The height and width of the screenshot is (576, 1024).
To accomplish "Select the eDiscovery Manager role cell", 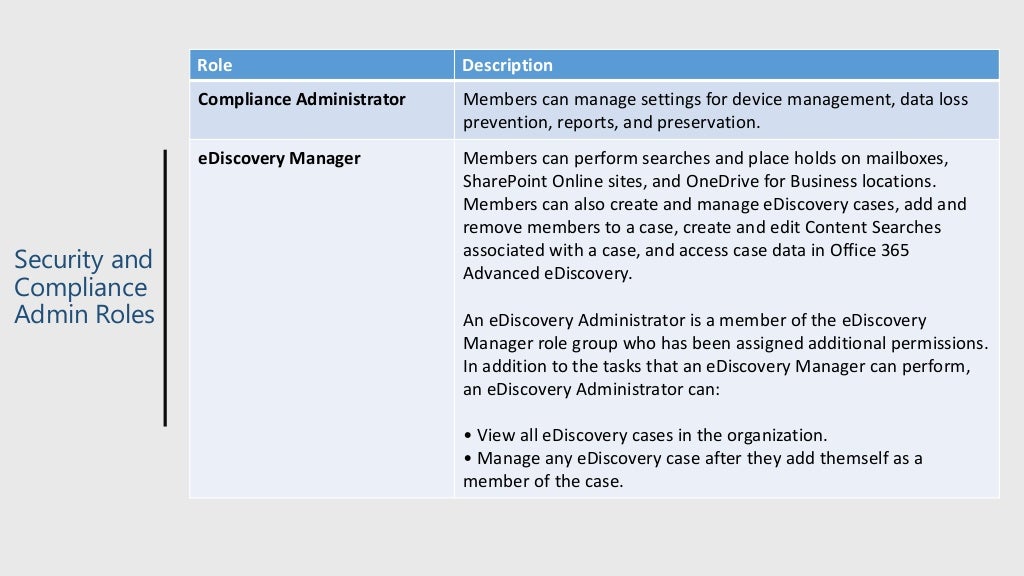I will [x=321, y=319].
